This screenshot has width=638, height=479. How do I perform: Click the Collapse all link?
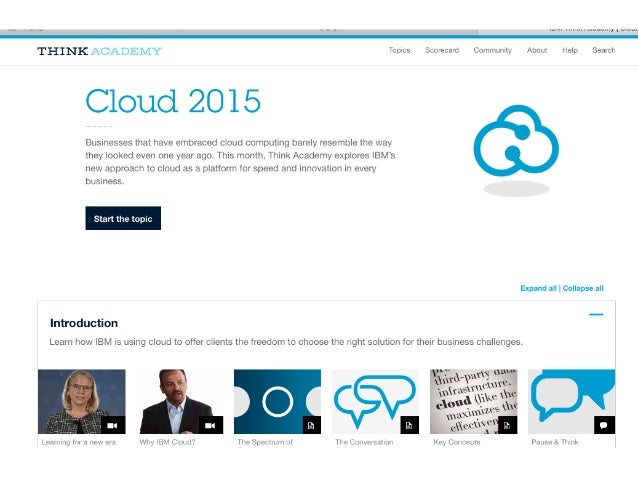tap(583, 288)
